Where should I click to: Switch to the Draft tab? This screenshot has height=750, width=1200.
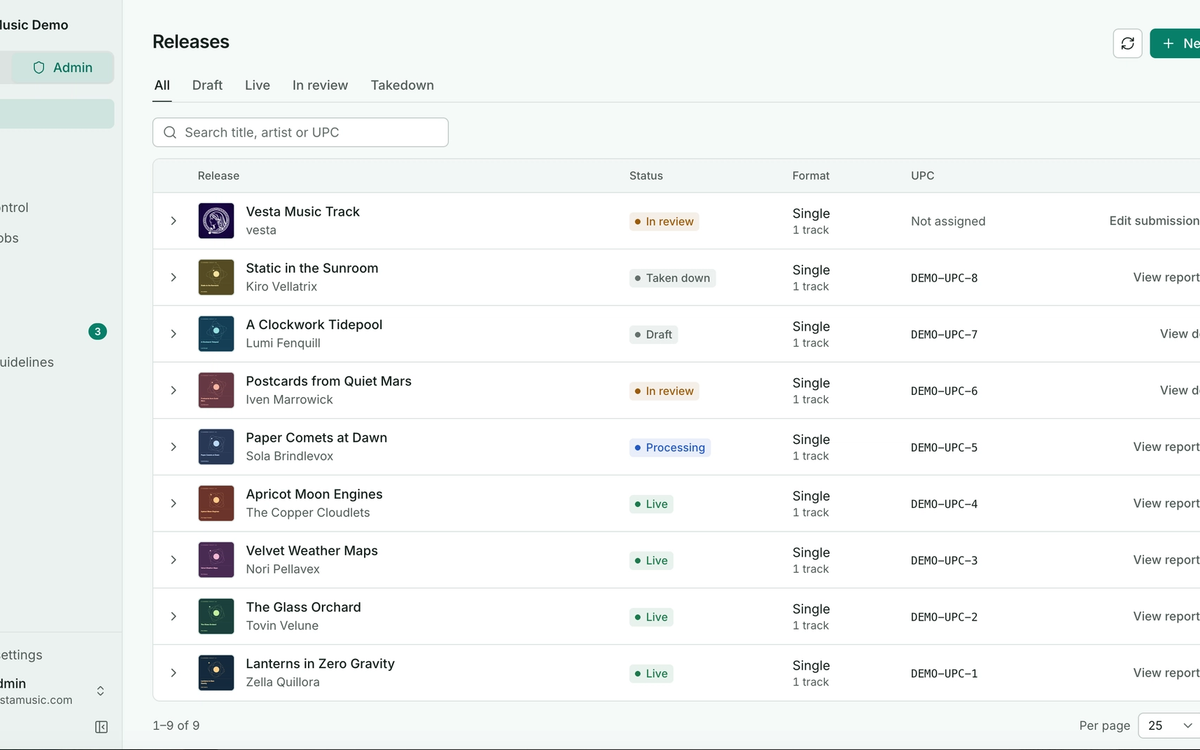click(x=207, y=85)
